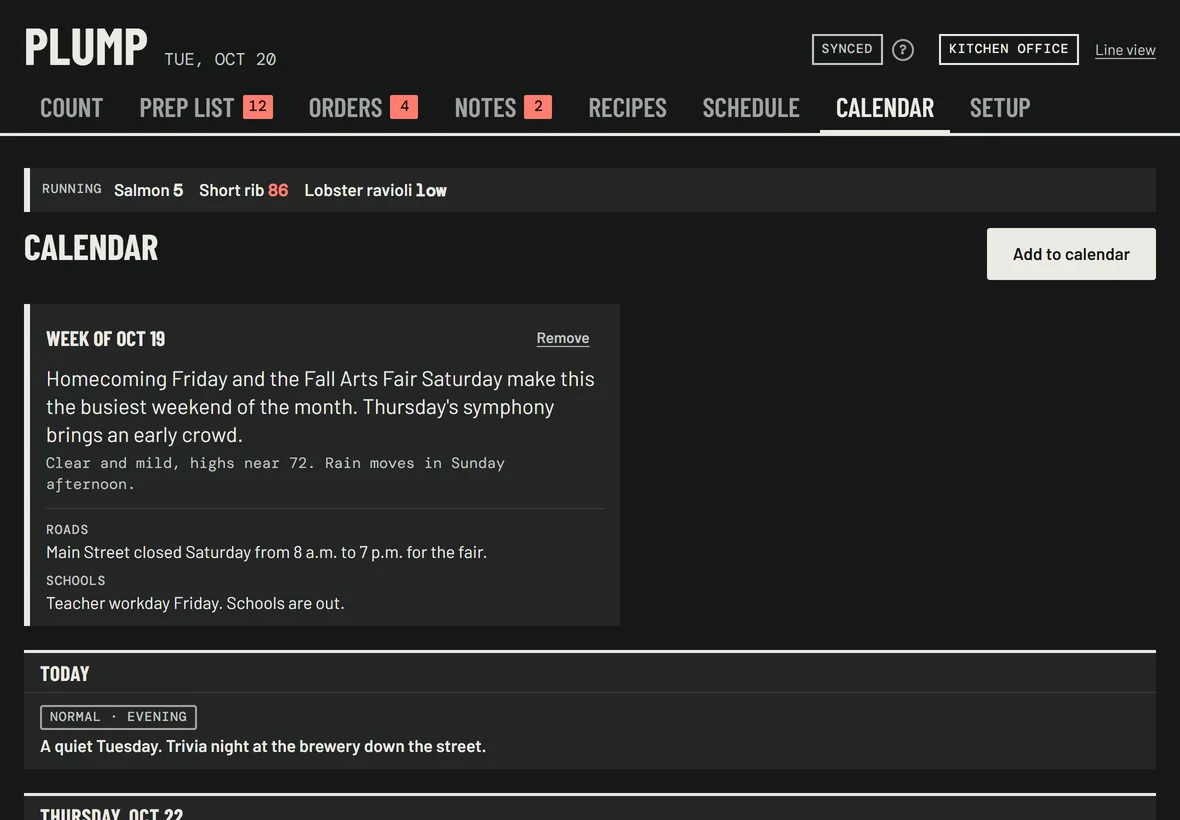Click the Synced status button

[847, 50]
